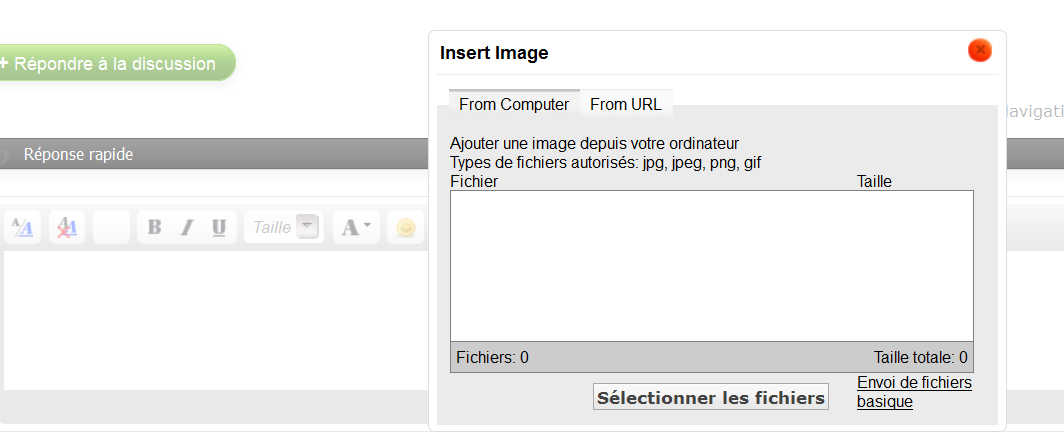Click in the quick reply text area
1064x442 pixels.
[x=210, y=320]
